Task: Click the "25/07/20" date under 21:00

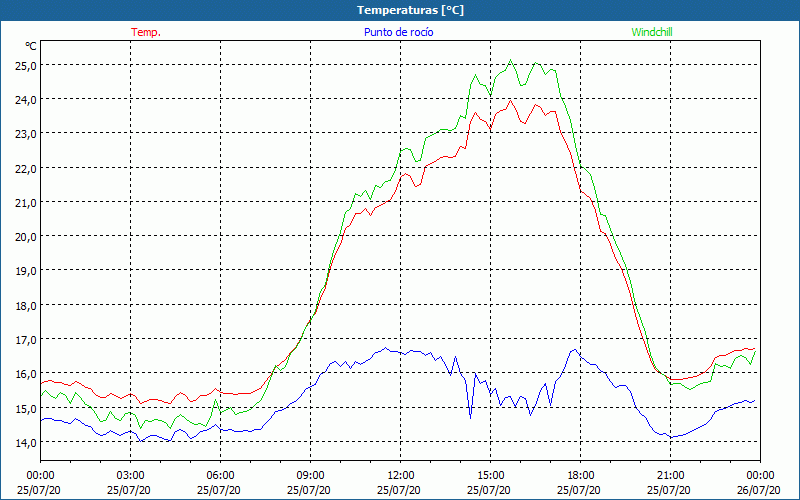Action: tap(669, 490)
